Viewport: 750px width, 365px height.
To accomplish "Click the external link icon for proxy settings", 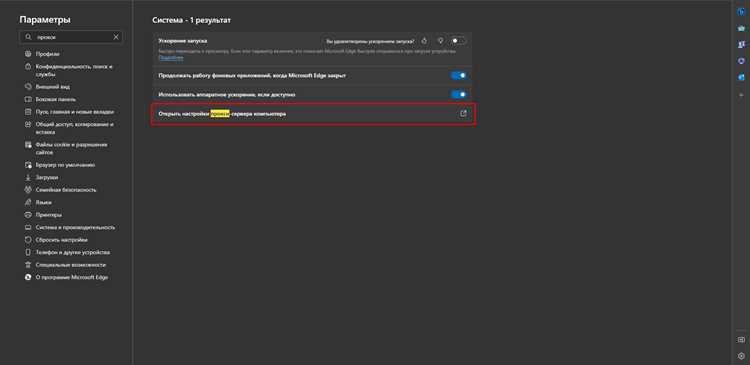I will point(463,114).
